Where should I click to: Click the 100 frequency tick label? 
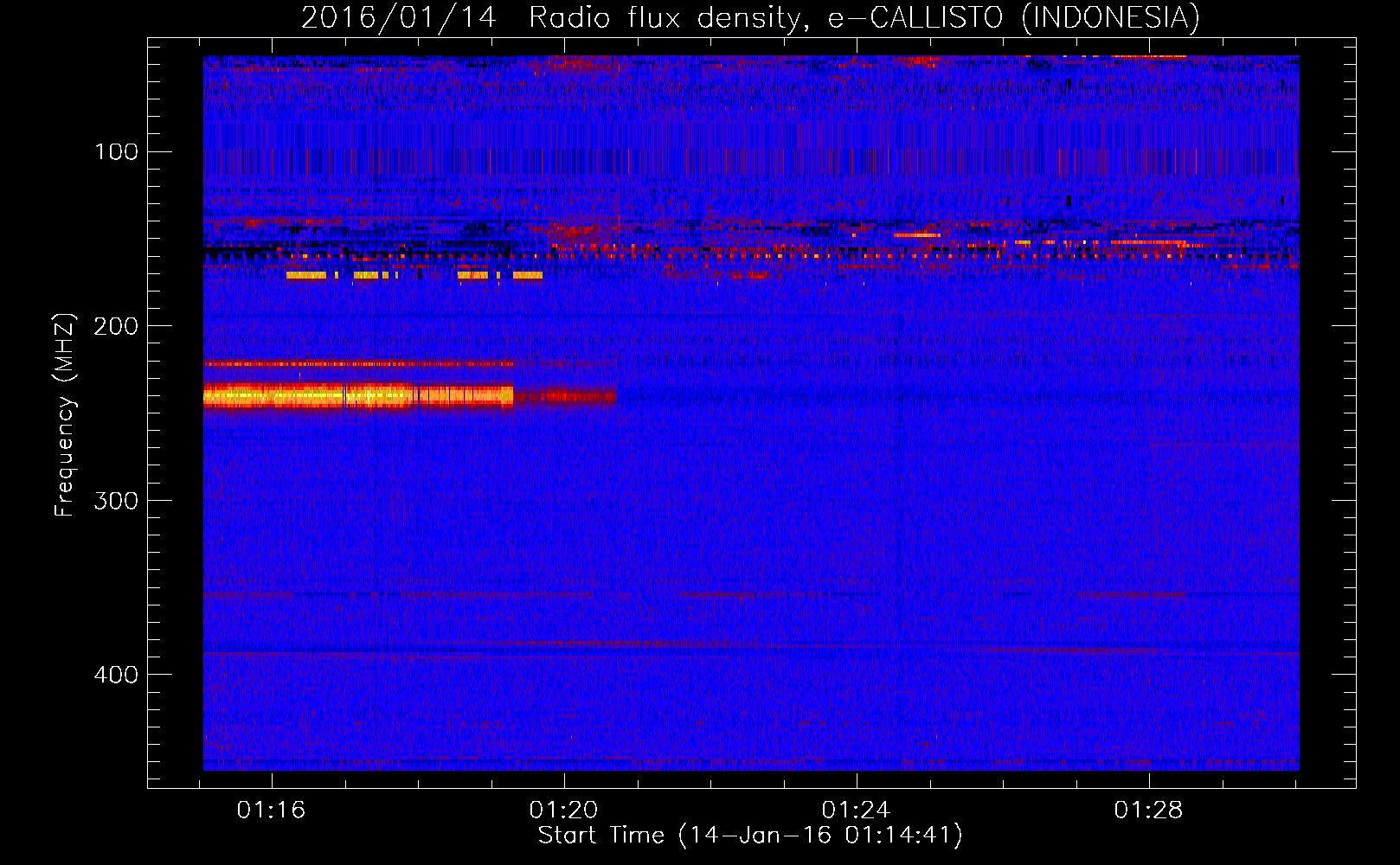pos(116,152)
